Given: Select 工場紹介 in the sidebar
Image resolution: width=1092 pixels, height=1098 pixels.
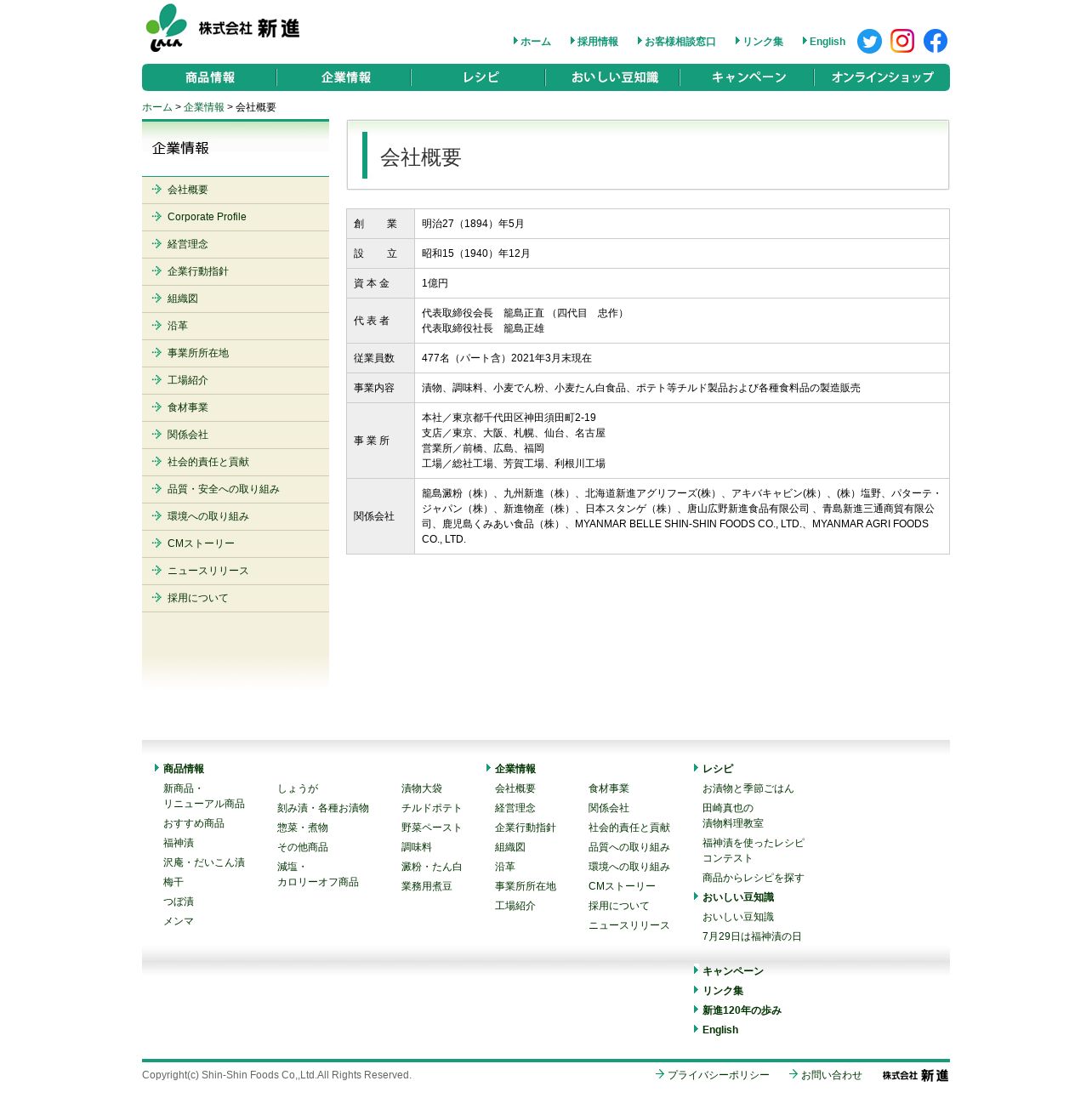Looking at the screenshot, I should (x=236, y=380).
